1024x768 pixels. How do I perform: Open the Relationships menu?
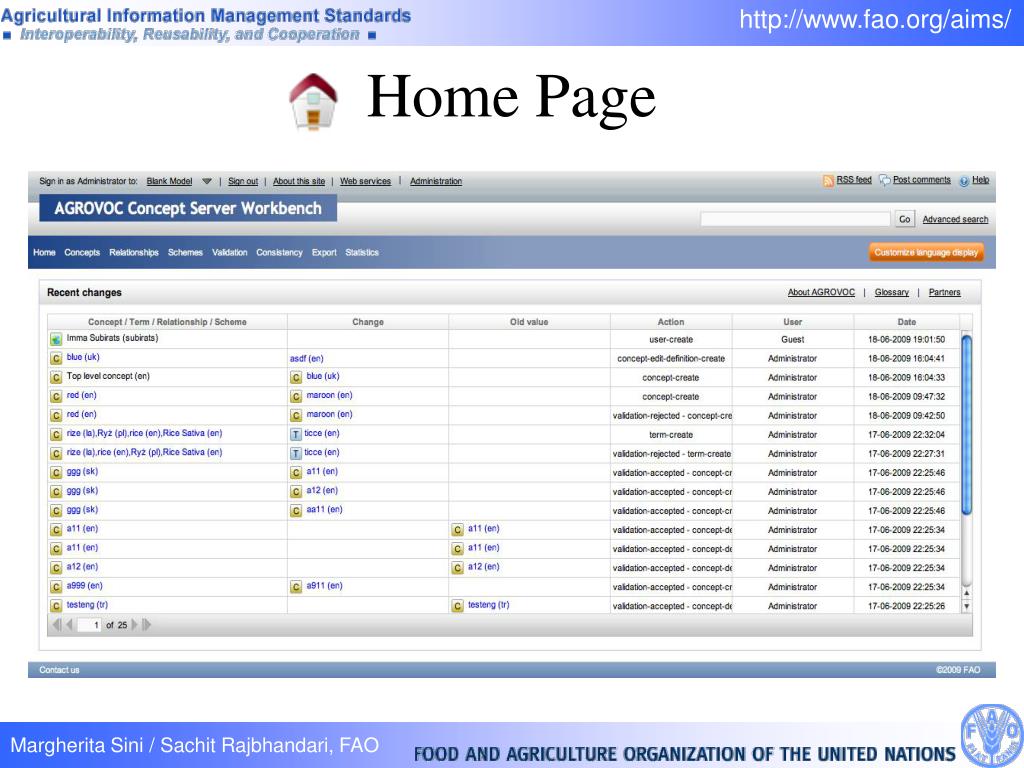[x=134, y=253]
